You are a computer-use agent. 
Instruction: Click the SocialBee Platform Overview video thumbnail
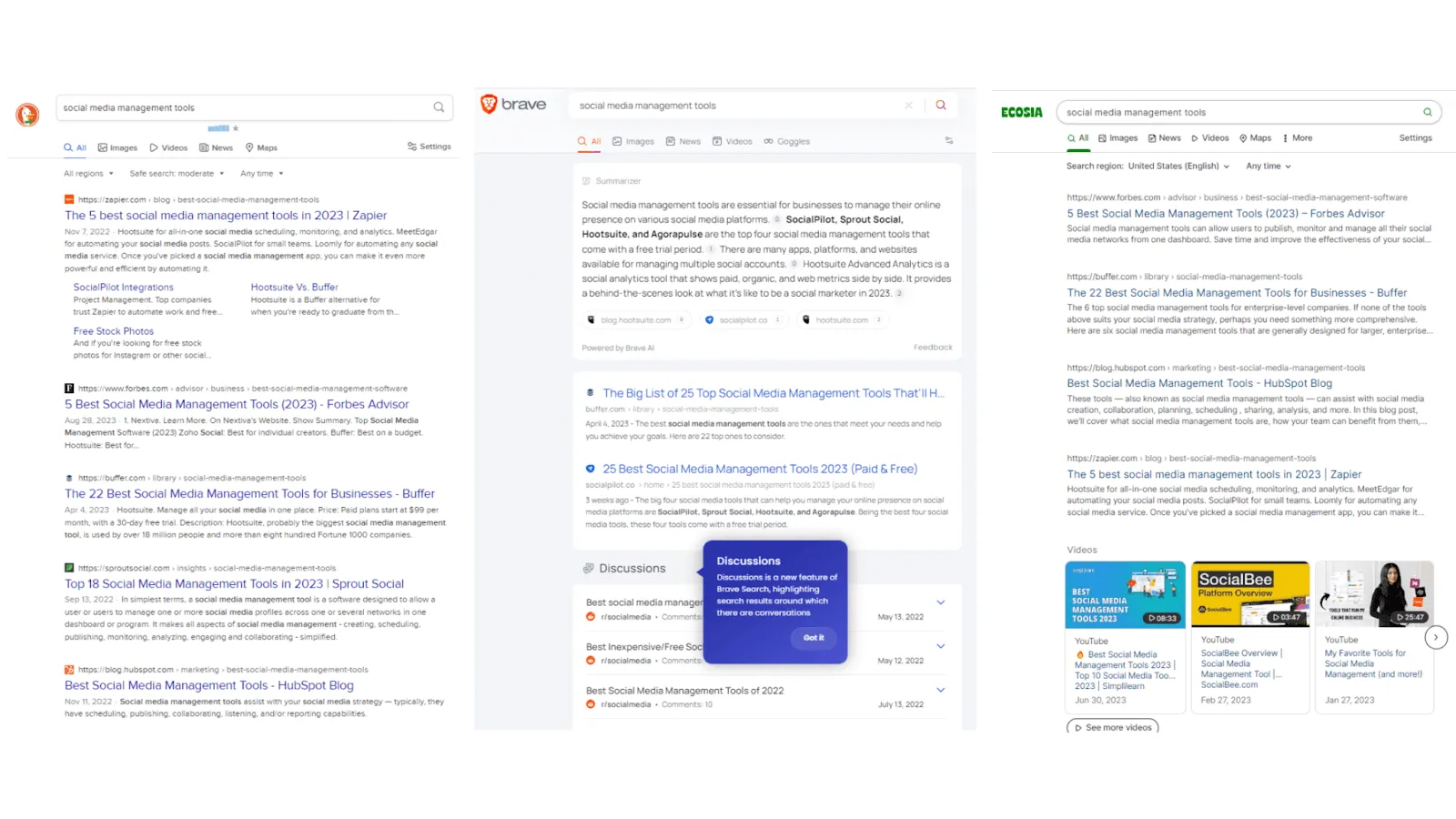(1249, 594)
